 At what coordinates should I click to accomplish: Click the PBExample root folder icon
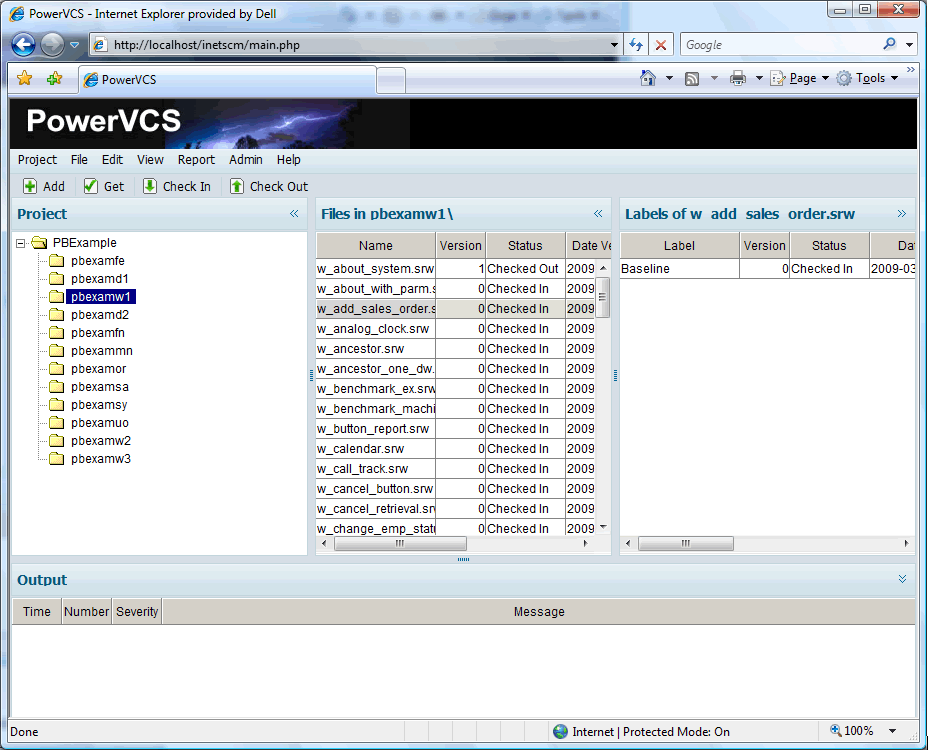(39, 243)
